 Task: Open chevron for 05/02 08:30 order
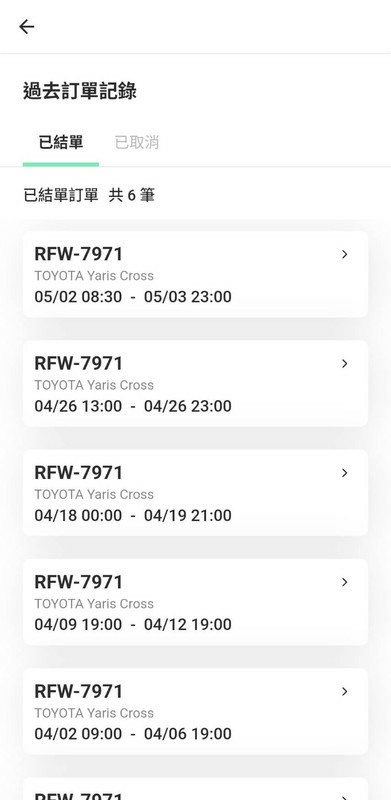345,254
